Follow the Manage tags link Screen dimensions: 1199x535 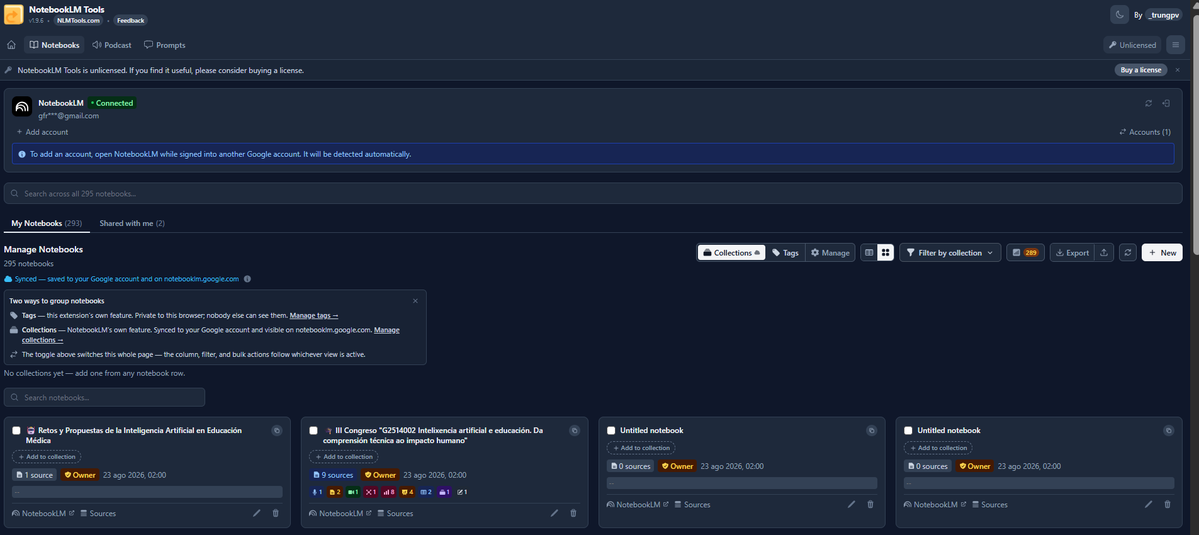[314, 315]
